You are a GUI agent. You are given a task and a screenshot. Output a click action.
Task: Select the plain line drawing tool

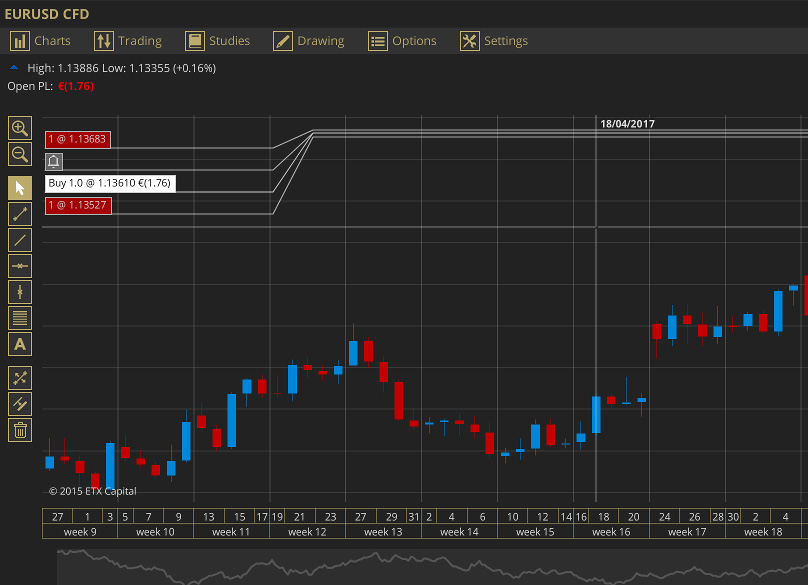20,240
